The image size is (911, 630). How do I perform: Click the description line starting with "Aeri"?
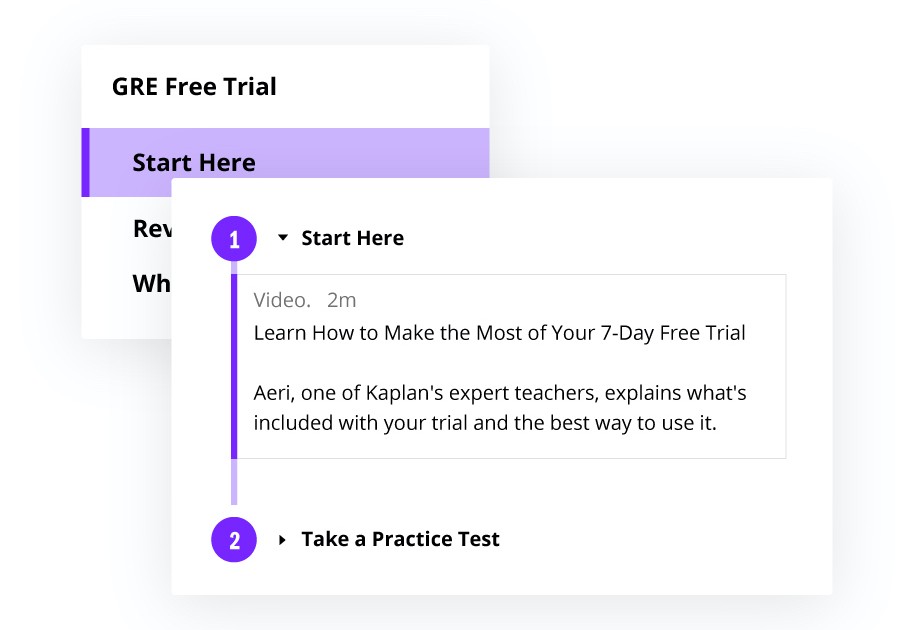500,393
